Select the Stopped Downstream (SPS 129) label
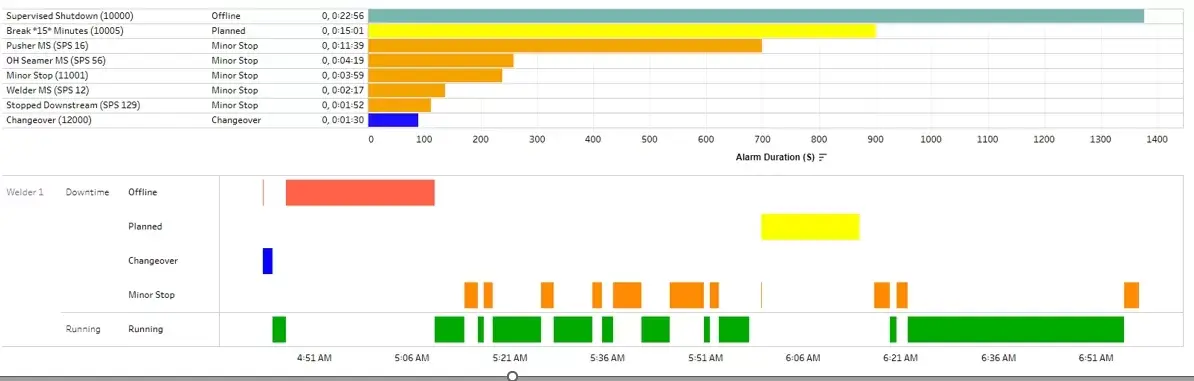The height and width of the screenshot is (381, 1194). 73,105
